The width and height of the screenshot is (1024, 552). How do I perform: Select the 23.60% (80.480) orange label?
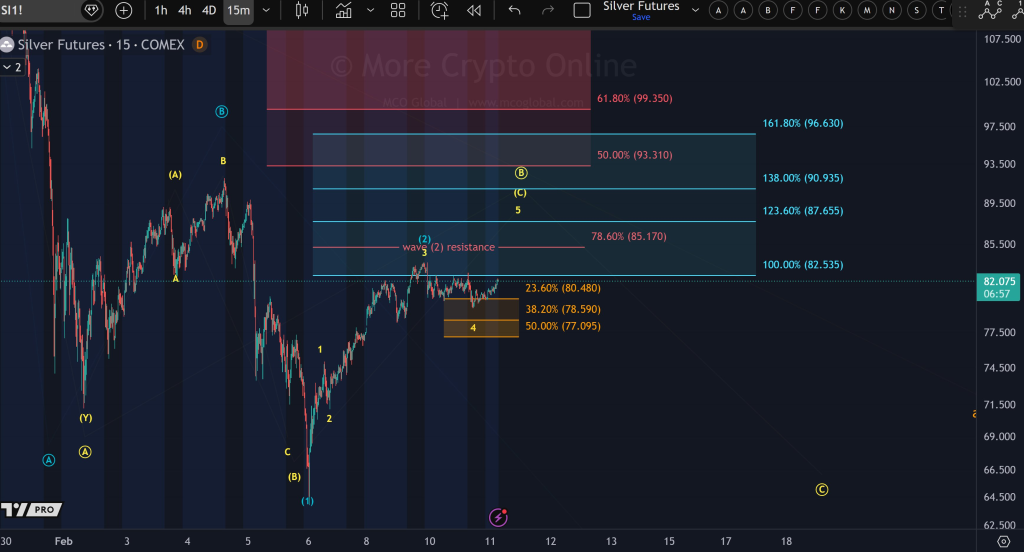(562, 287)
